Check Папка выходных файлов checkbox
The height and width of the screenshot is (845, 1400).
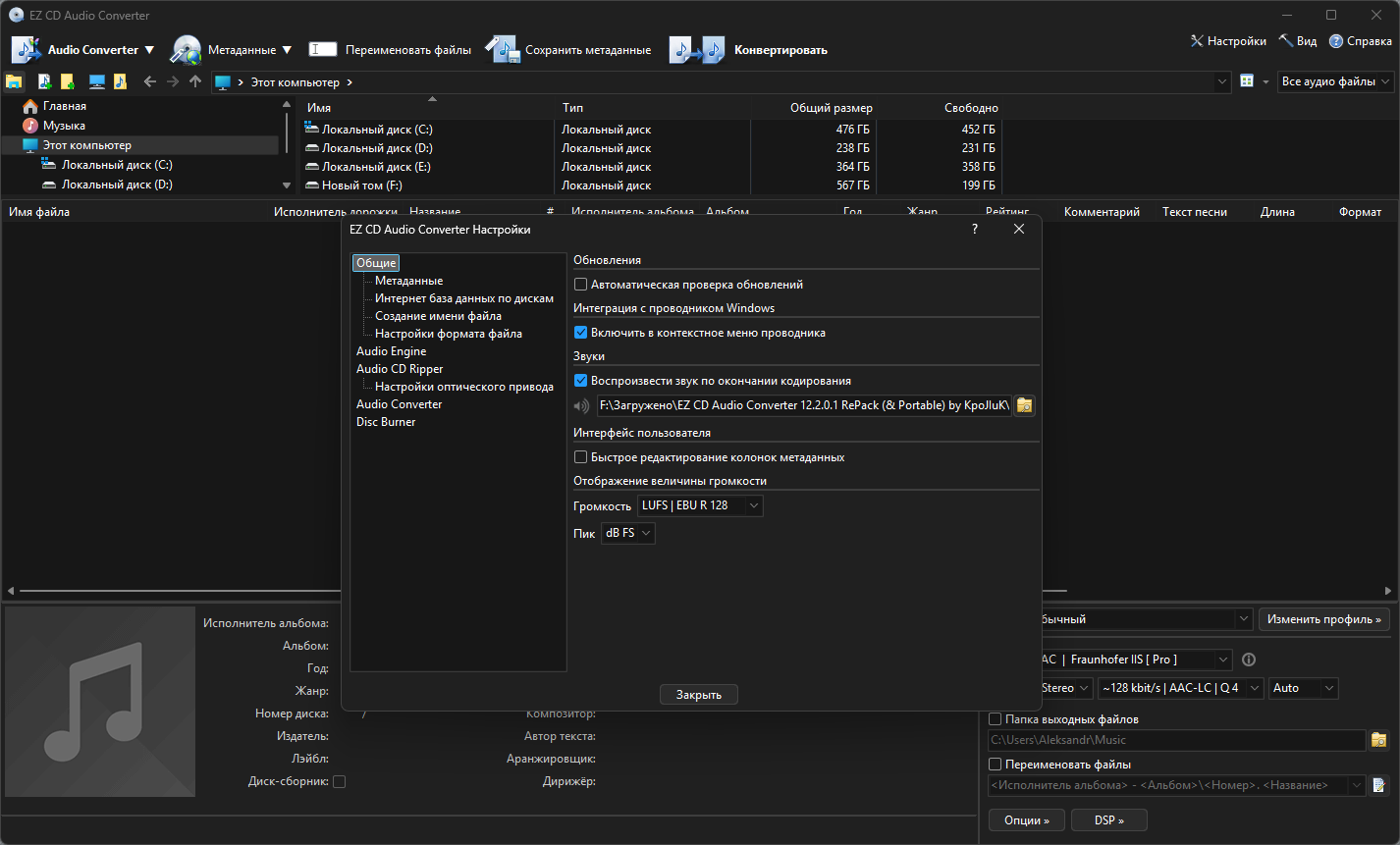click(996, 719)
